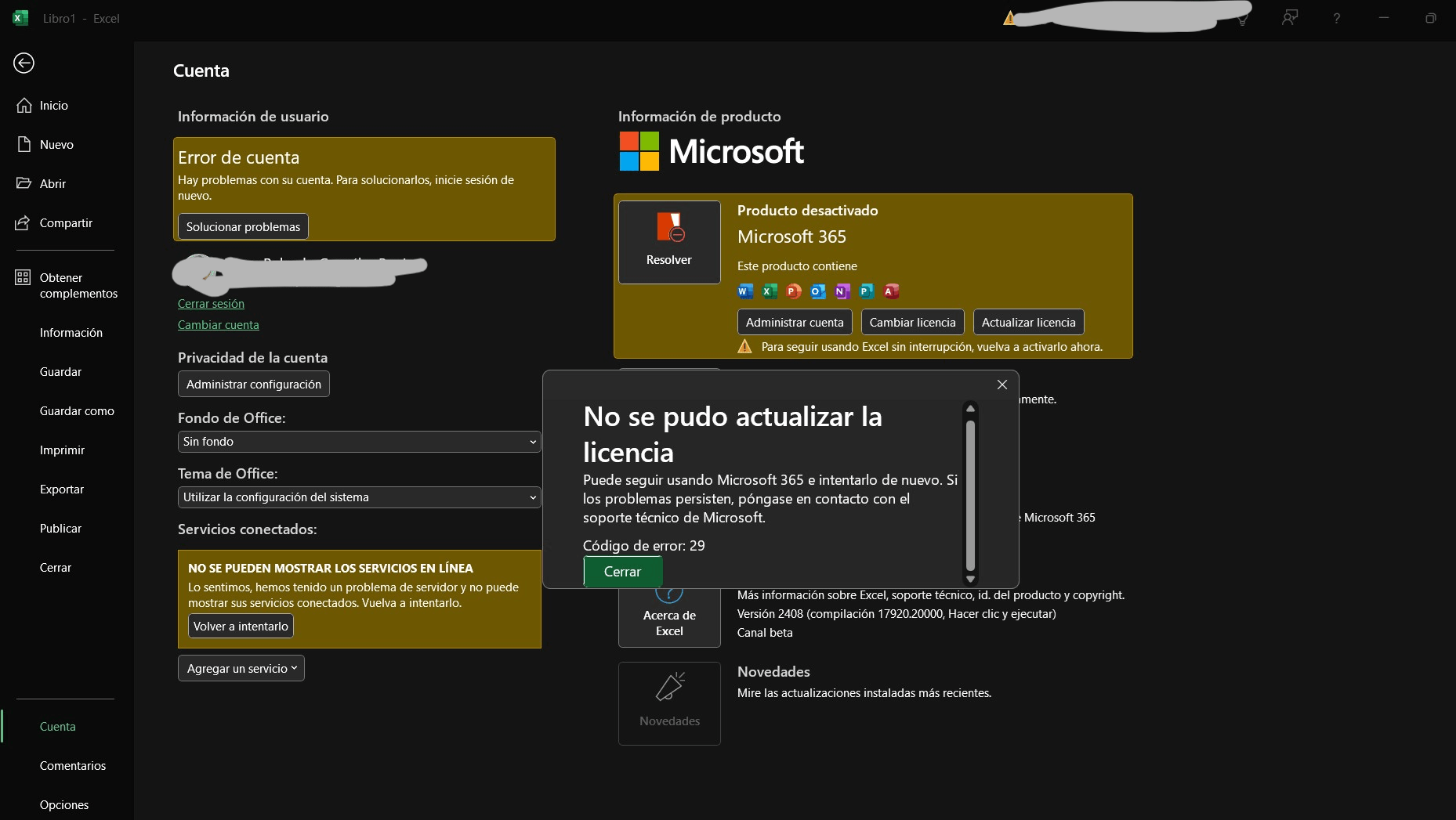Click the Cerrar sesión link

tap(211, 304)
